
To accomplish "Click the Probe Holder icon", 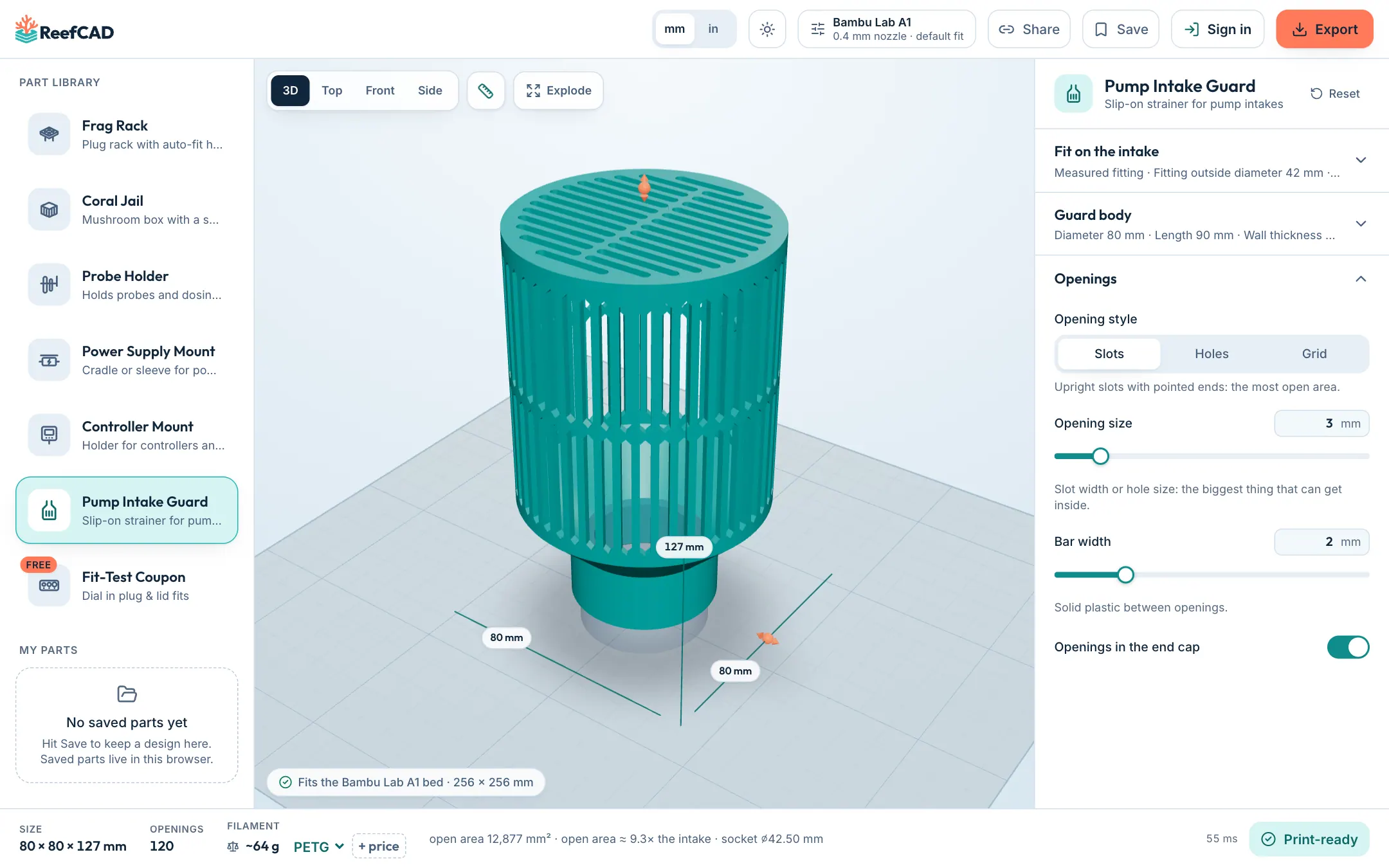I will click(x=49, y=284).
